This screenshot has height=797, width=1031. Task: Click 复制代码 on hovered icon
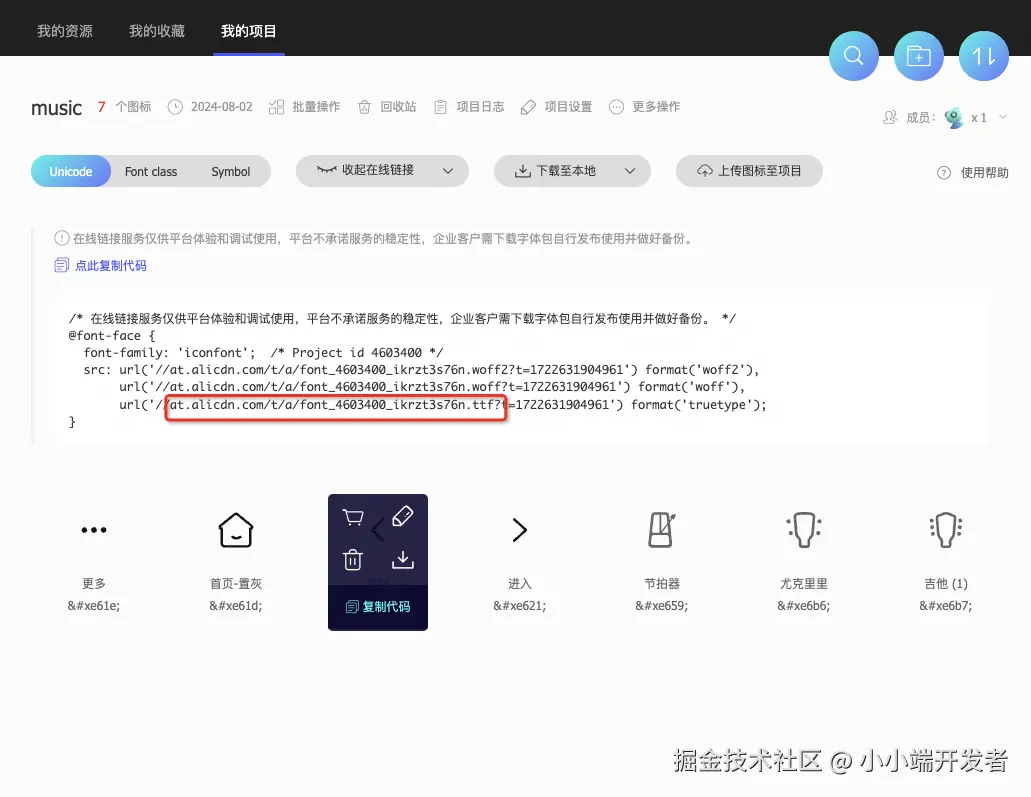coord(378,606)
